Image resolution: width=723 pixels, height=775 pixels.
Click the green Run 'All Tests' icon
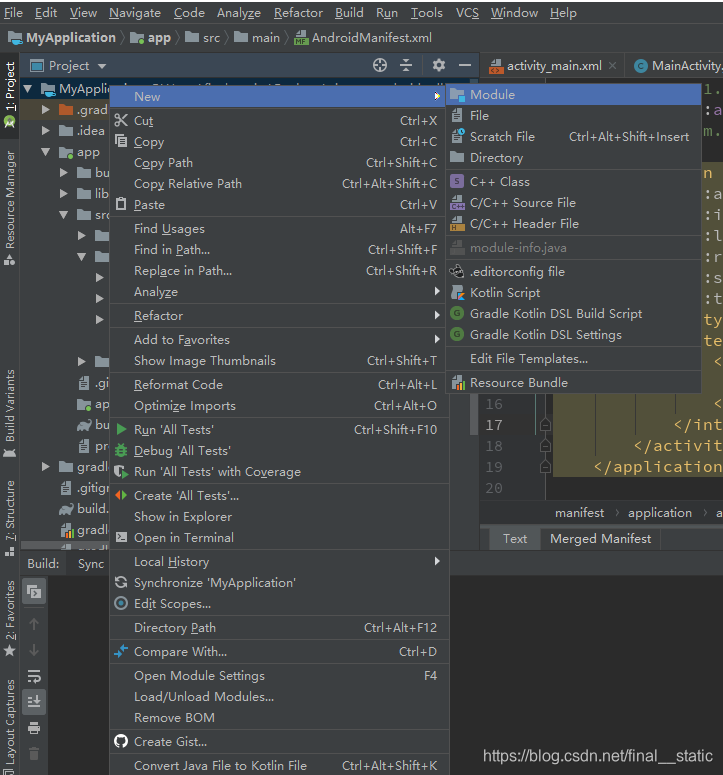click(121, 429)
